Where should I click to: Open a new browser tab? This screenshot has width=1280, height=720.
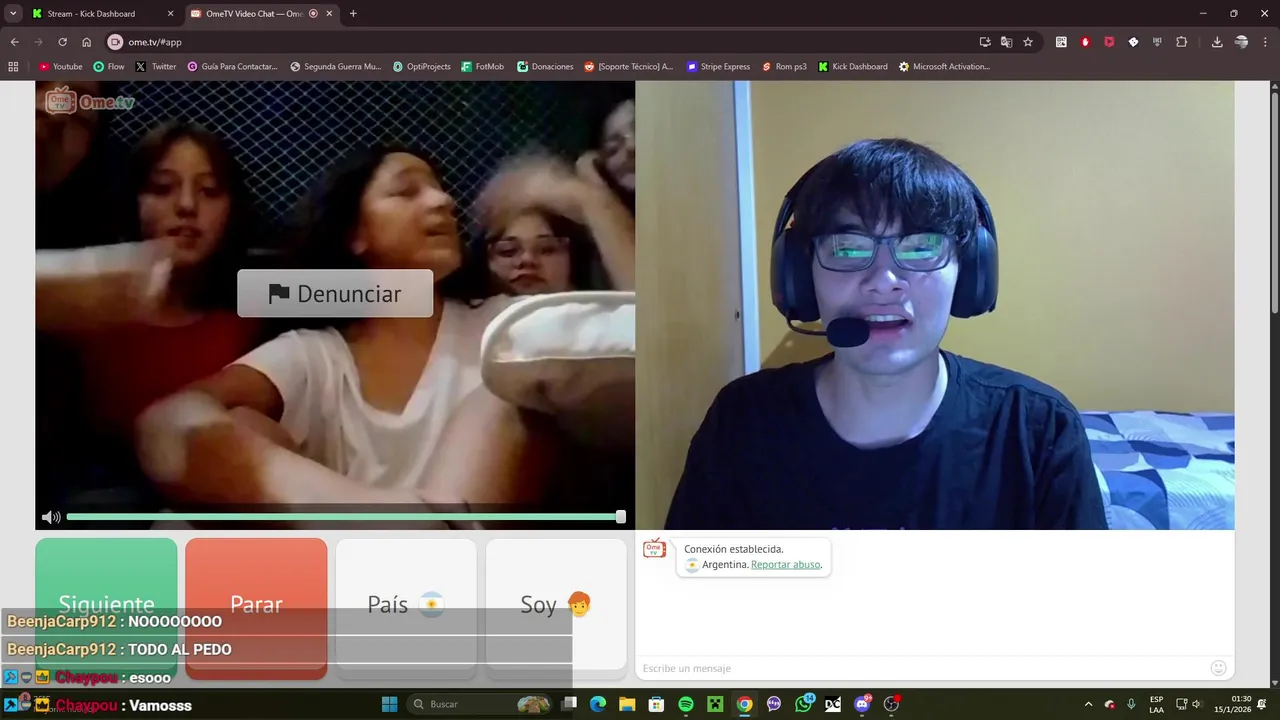click(353, 14)
